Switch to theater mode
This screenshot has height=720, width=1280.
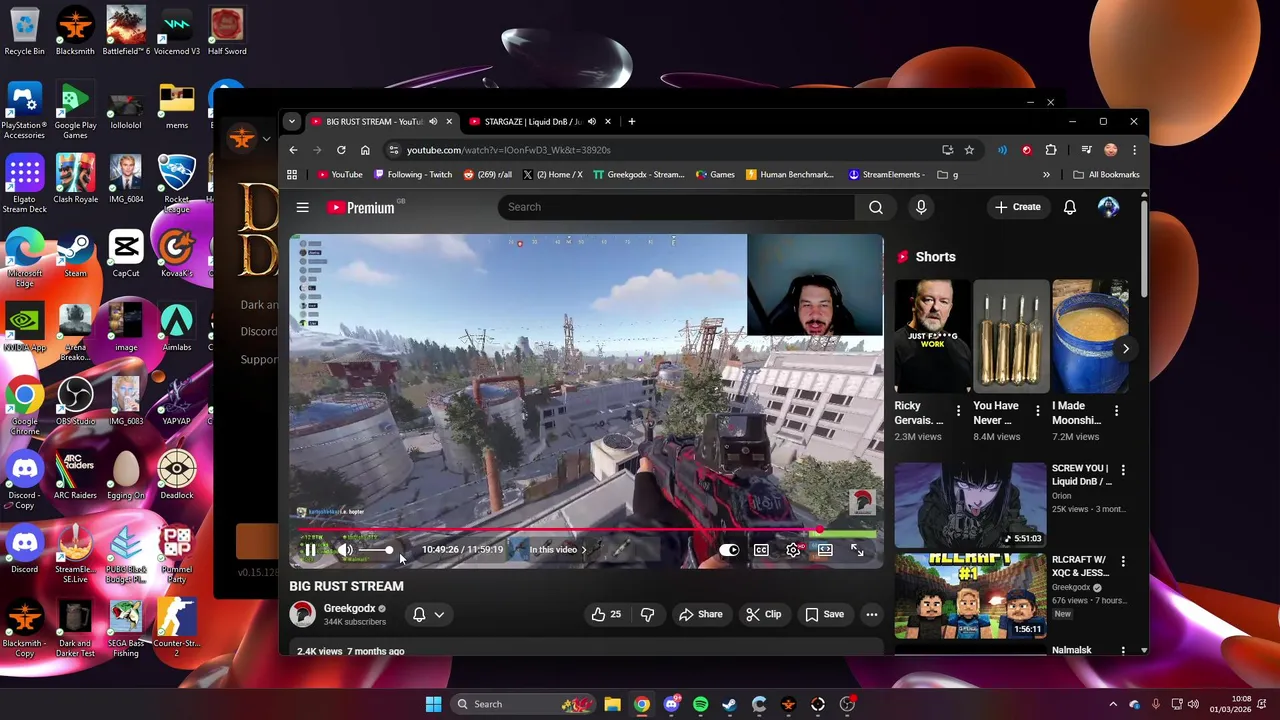pyautogui.click(x=825, y=550)
